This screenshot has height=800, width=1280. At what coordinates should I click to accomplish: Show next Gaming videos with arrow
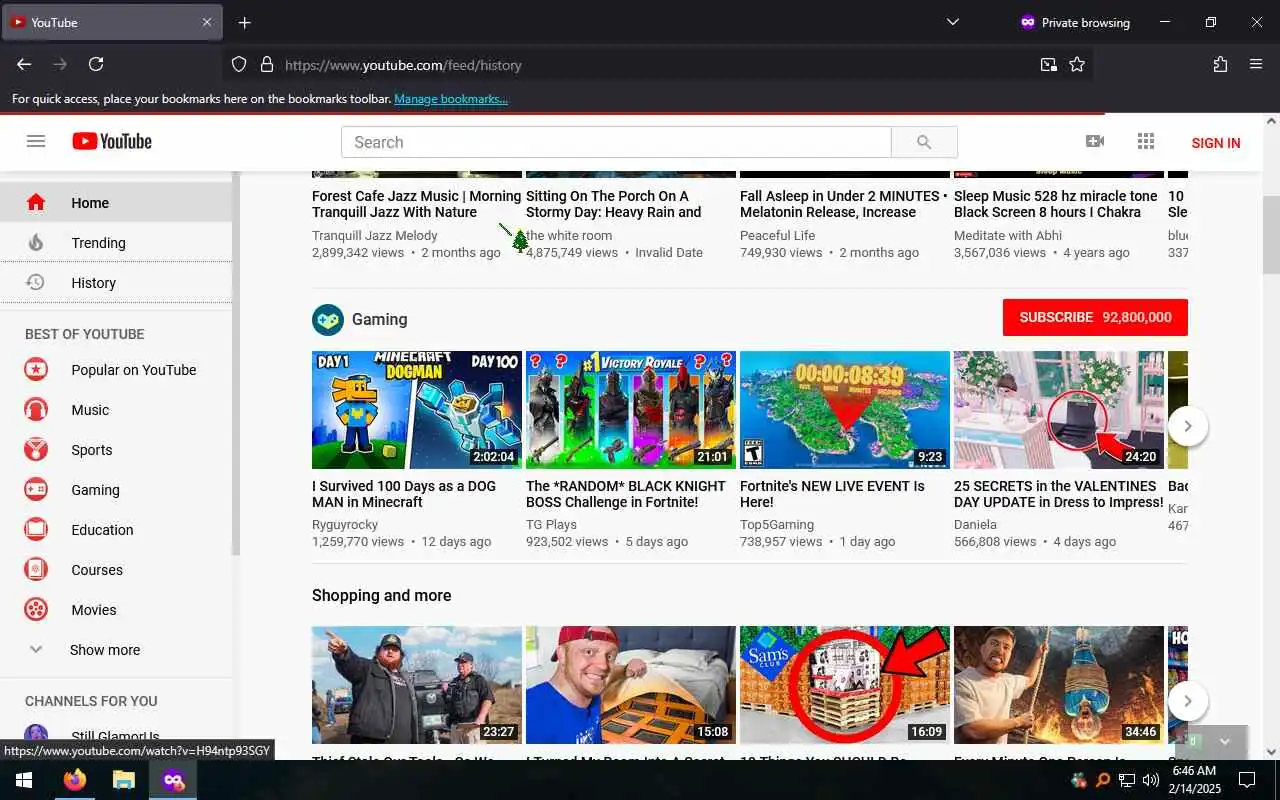click(x=1187, y=426)
